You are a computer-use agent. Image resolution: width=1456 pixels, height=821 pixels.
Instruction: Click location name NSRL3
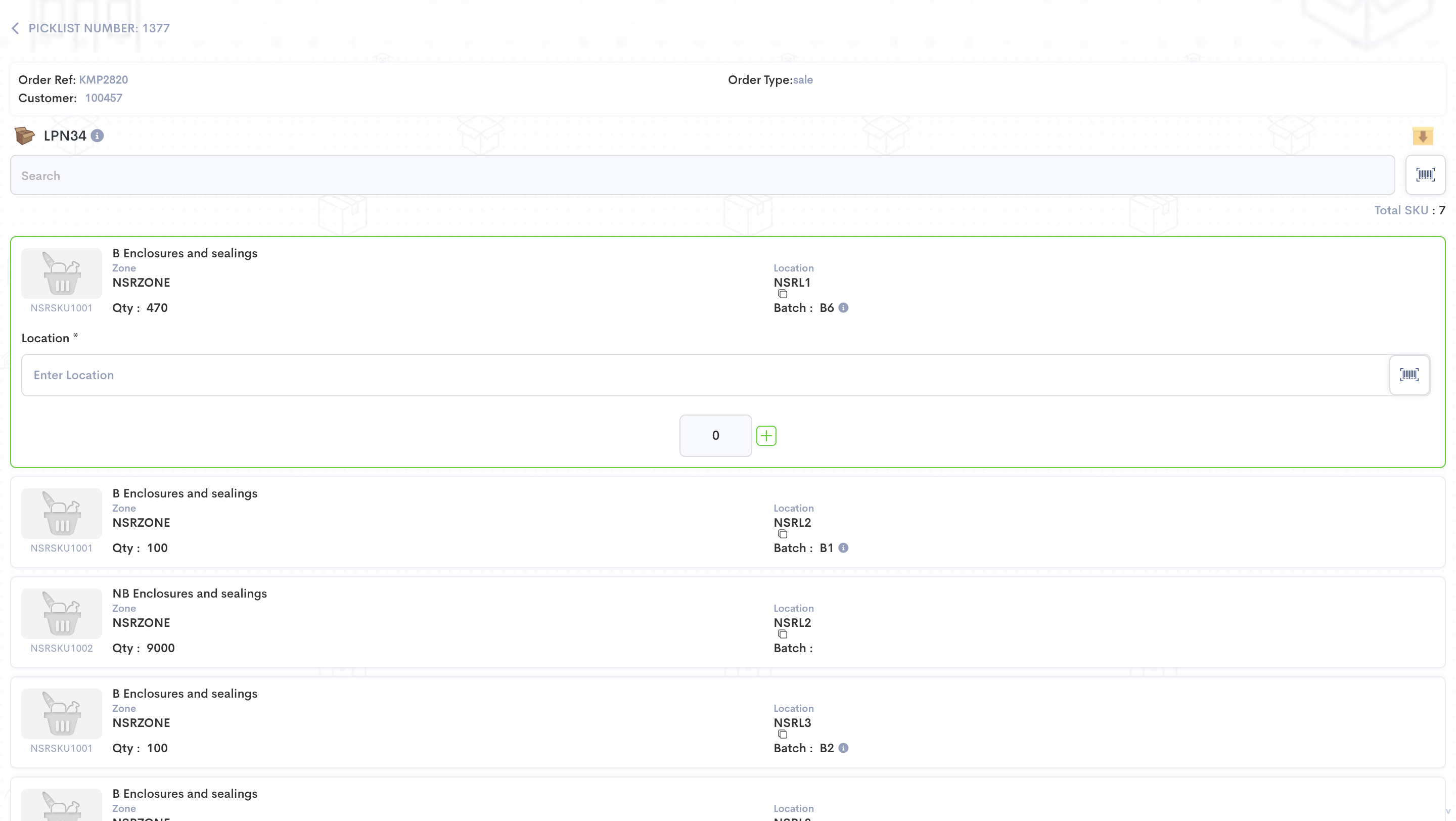(792, 723)
